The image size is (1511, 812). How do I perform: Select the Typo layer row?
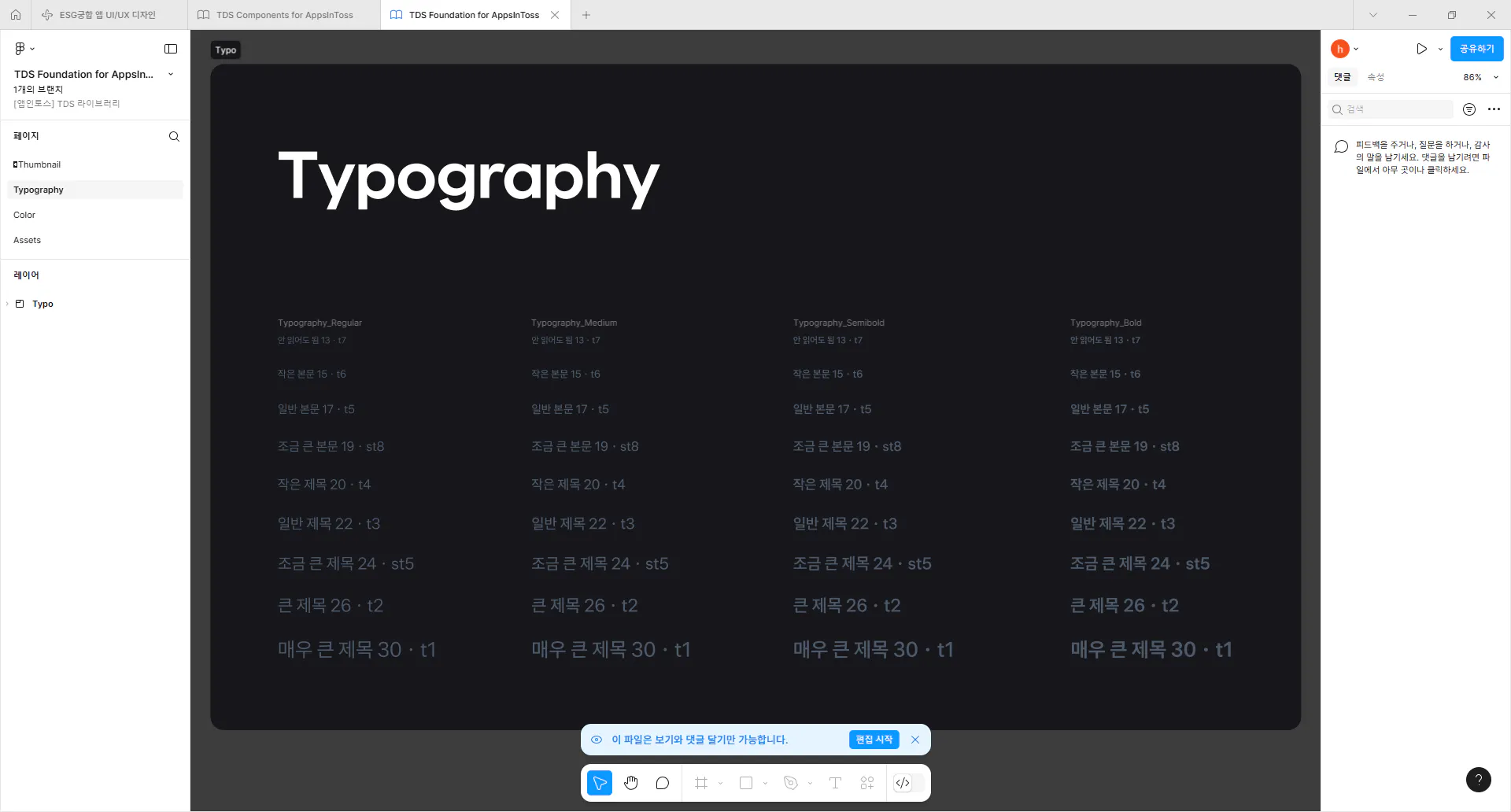94,304
